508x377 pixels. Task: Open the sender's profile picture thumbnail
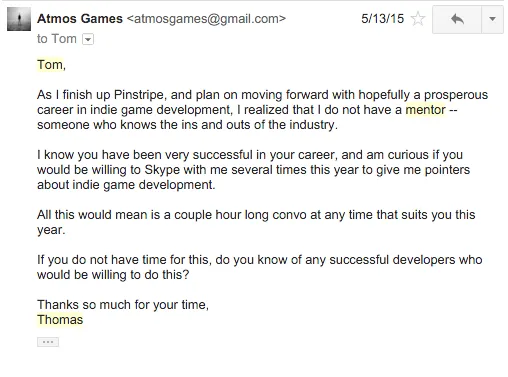point(19,19)
